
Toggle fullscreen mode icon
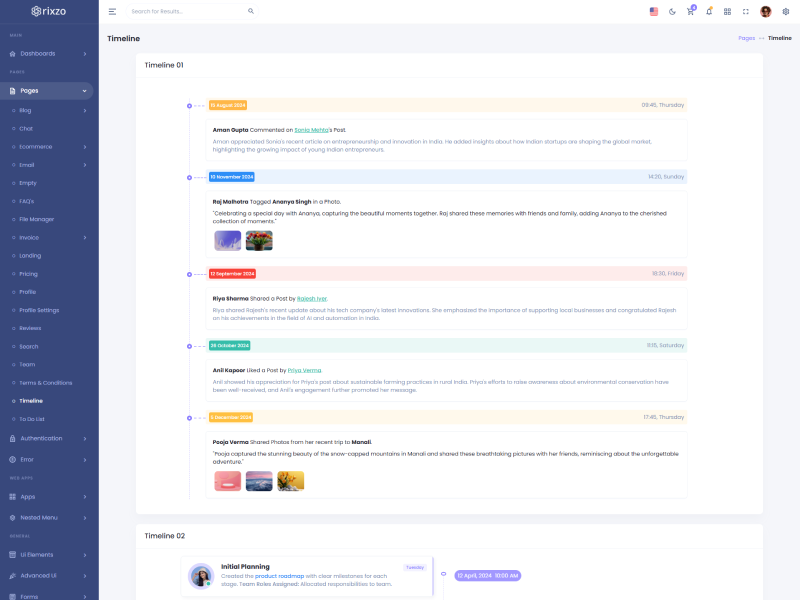point(745,11)
